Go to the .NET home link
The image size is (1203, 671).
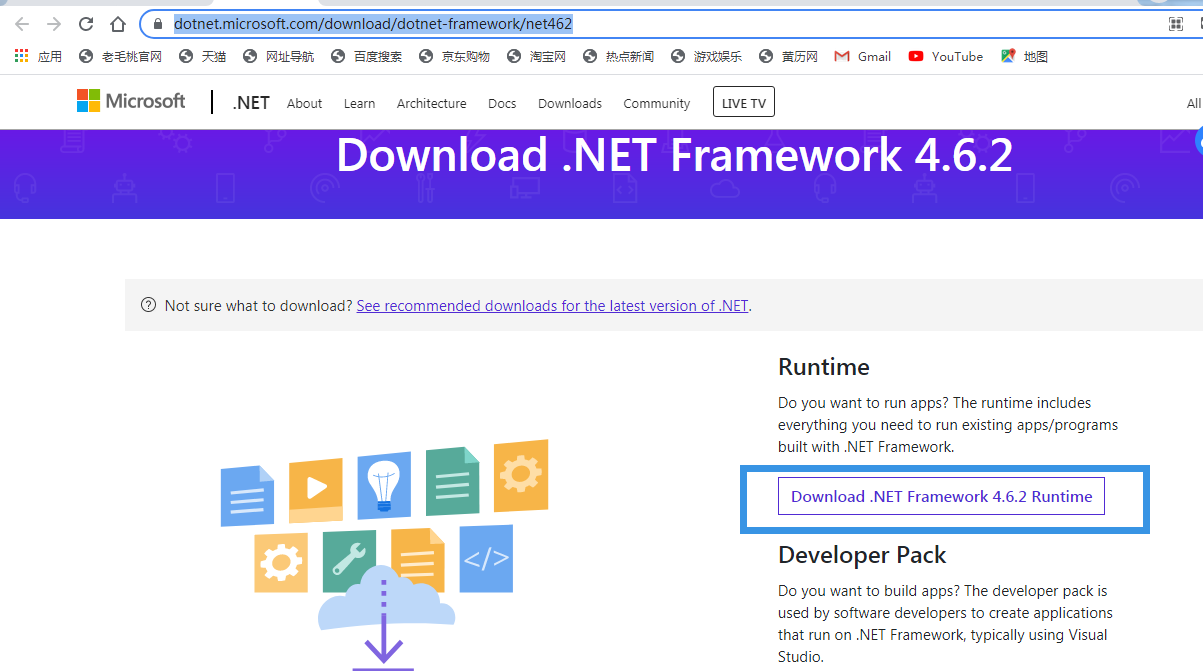click(x=251, y=102)
